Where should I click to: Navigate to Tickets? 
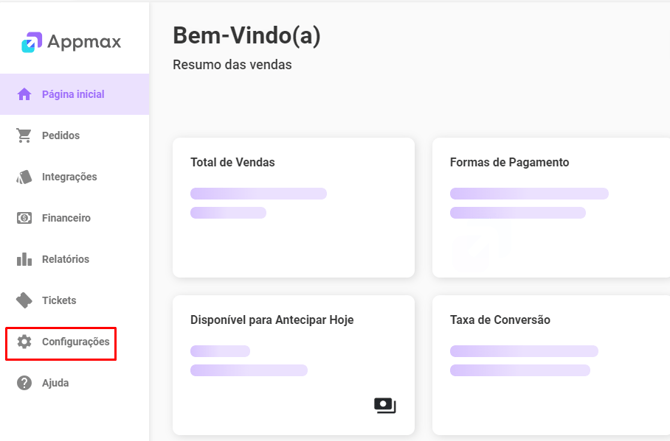pos(59,300)
